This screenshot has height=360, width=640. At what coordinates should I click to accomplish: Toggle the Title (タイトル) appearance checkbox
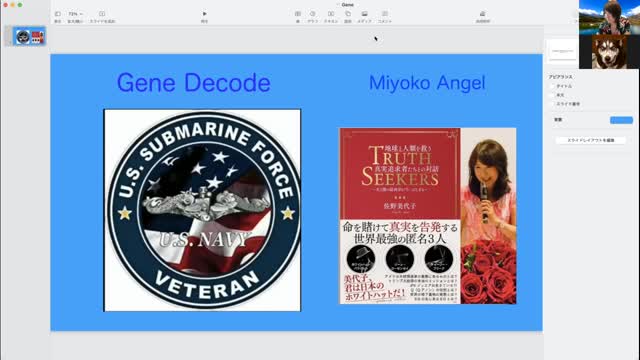[553, 86]
